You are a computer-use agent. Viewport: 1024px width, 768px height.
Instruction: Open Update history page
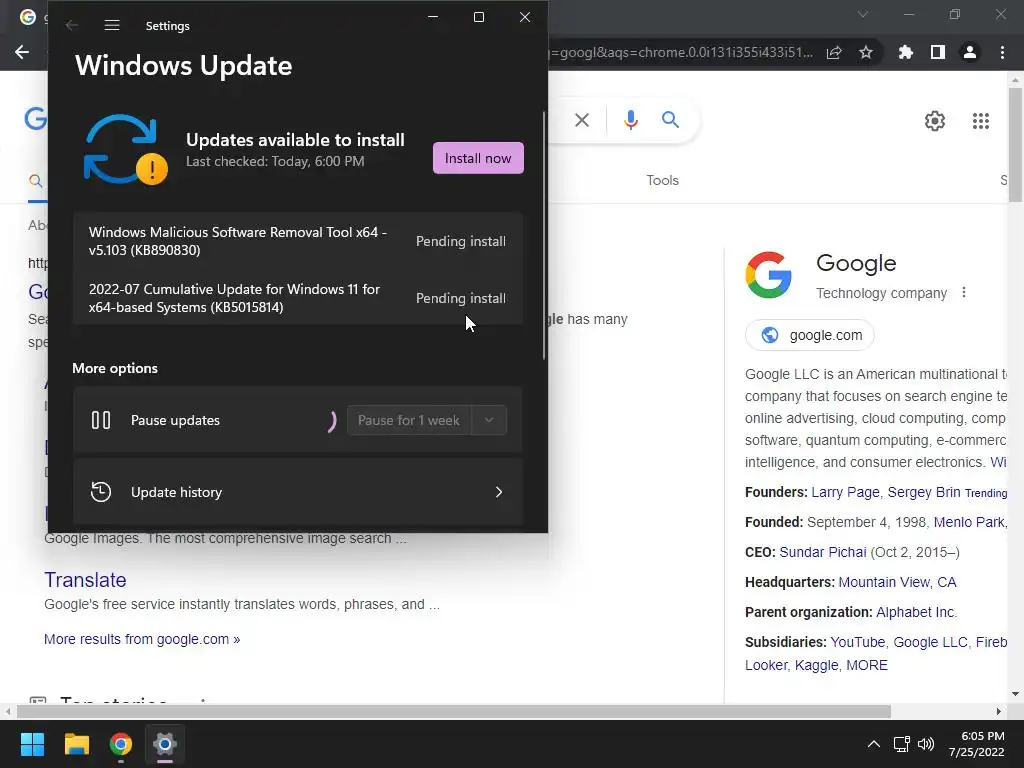pyautogui.click(x=298, y=492)
